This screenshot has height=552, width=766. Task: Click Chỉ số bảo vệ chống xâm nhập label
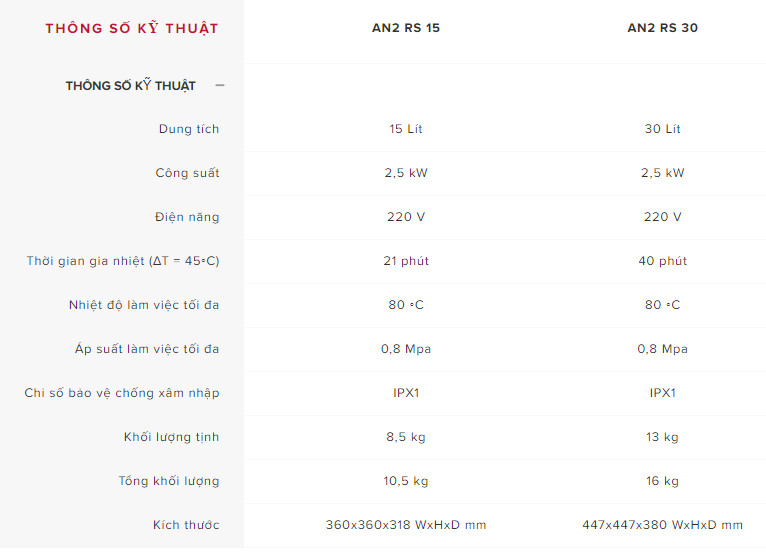122,393
